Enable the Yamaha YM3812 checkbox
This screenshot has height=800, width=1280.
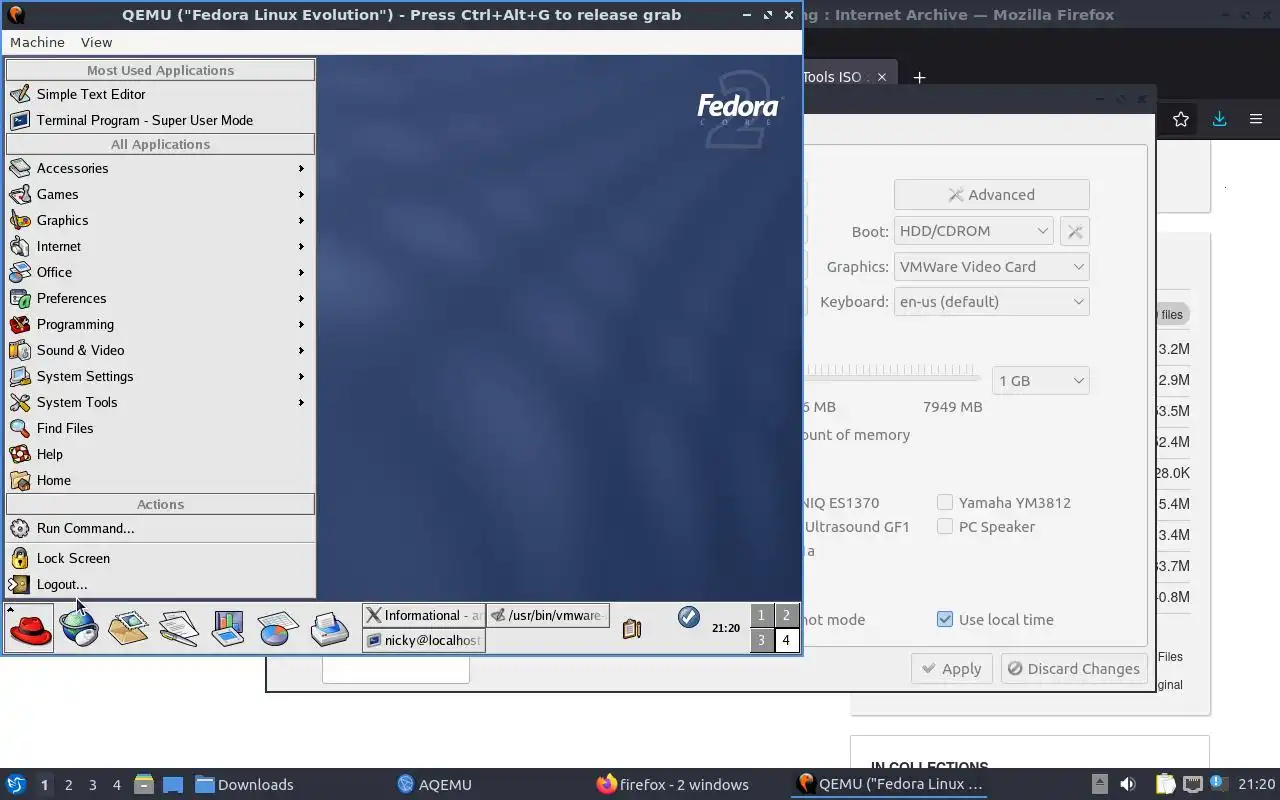tap(945, 502)
